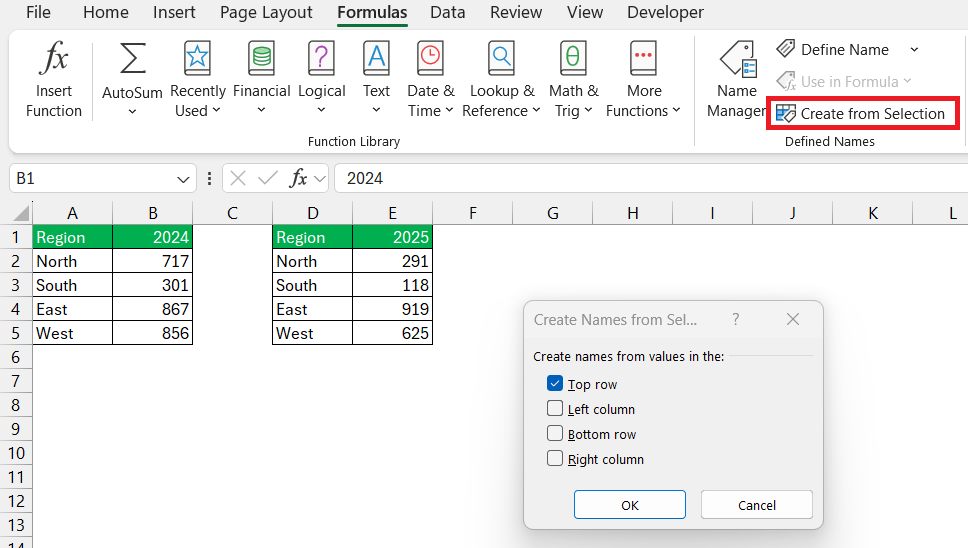Check the Right column checkbox
The height and width of the screenshot is (548, 968).
point(555,459)
